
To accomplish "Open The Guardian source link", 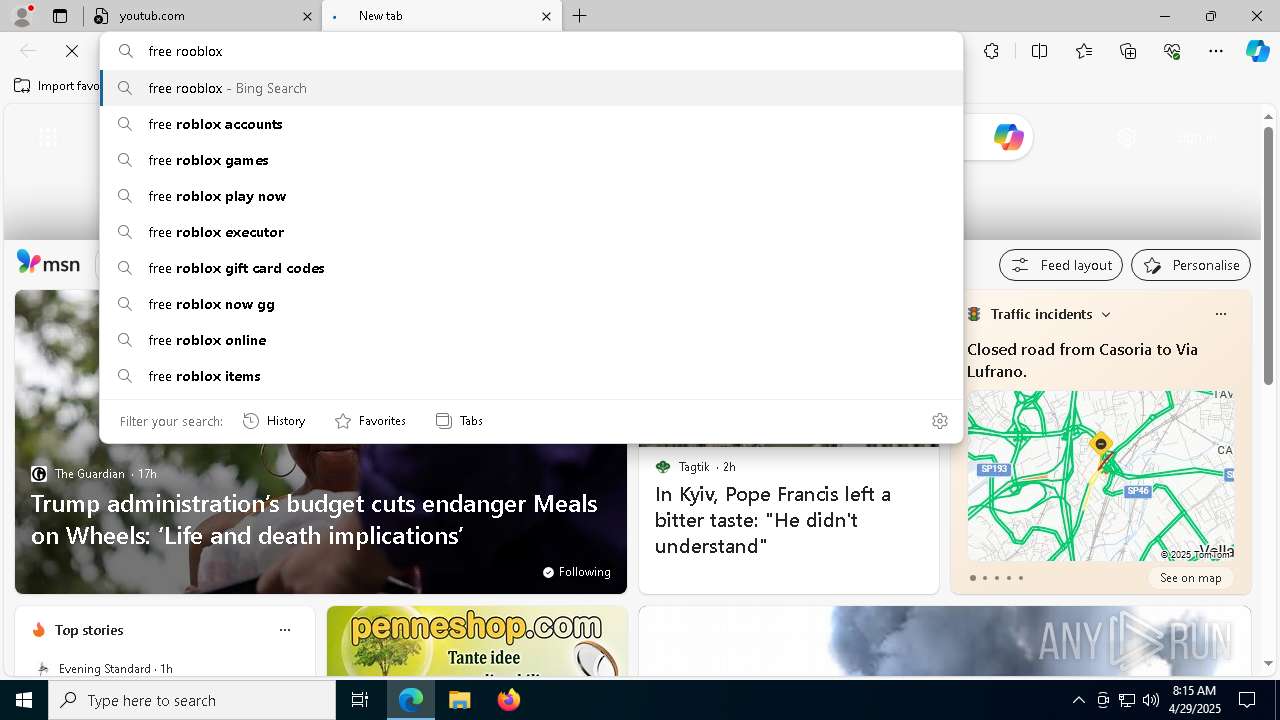I will [x=90, y=474].
